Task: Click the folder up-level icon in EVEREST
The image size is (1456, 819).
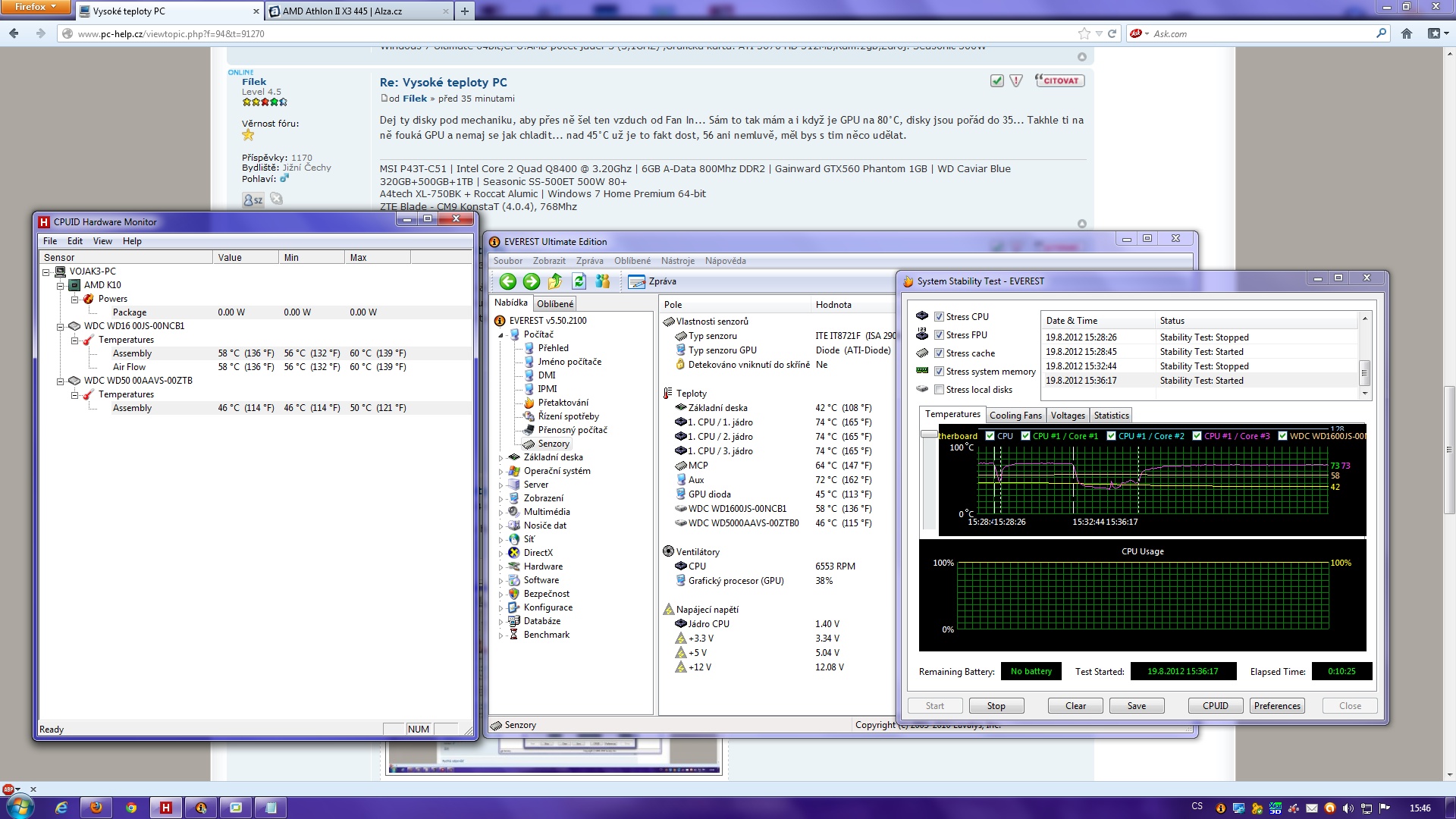Action: pos(555,281)
